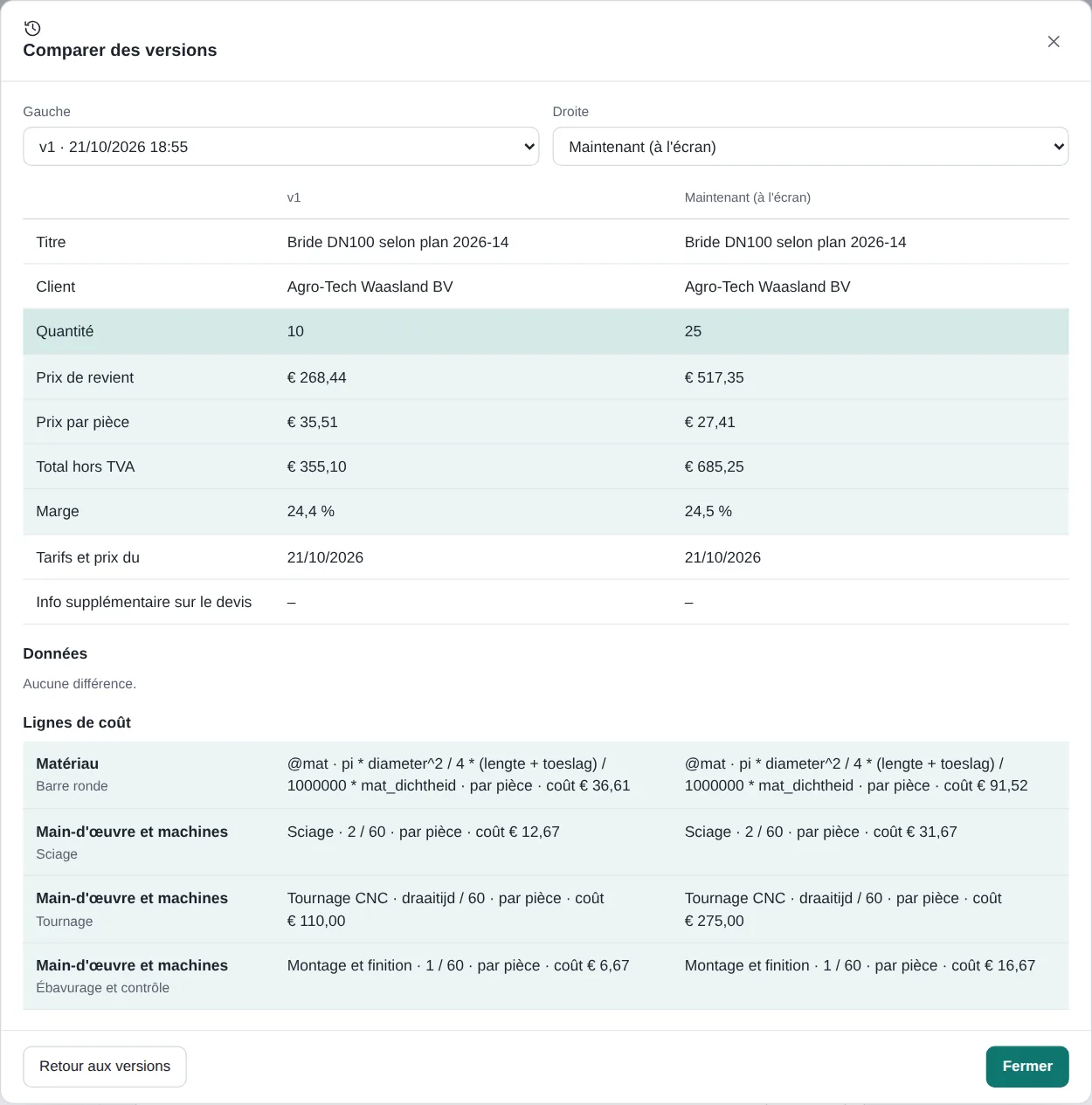Click the Client value Agro-Tech Waasland BV in v1
This screenshot has width=1092, height=1105.
click(370, 287)
